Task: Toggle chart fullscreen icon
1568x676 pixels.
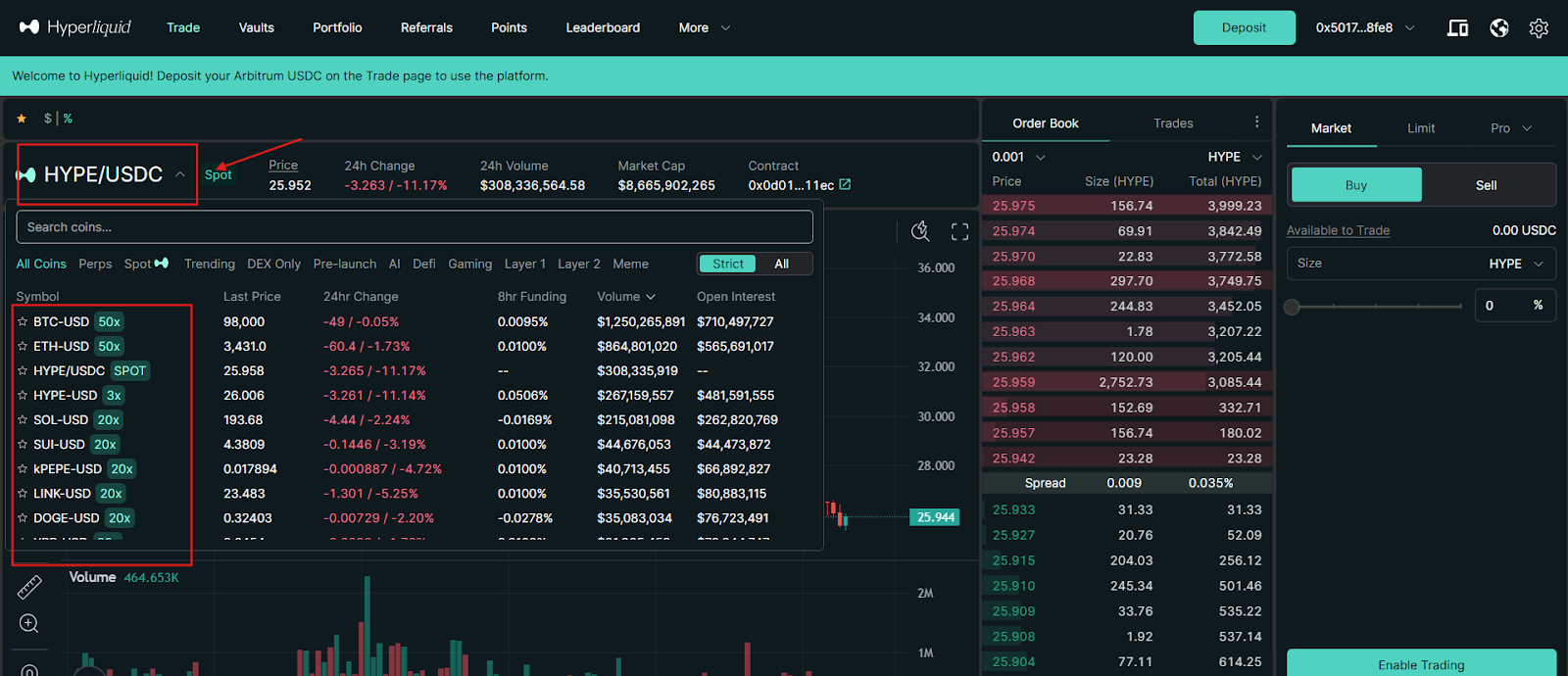Action: tap(959, 231)
